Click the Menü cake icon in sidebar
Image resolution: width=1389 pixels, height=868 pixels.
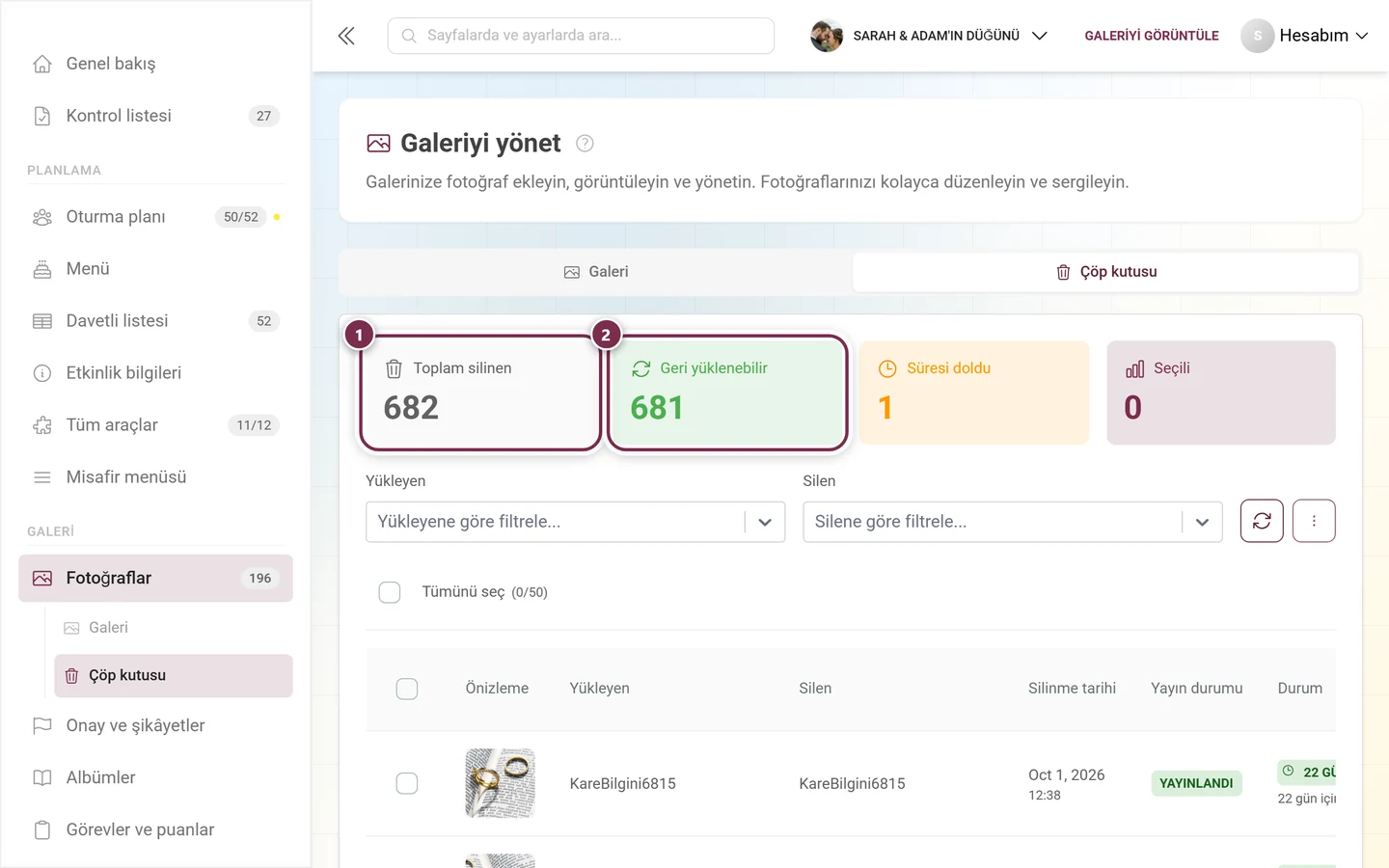(x=42, y=269)
